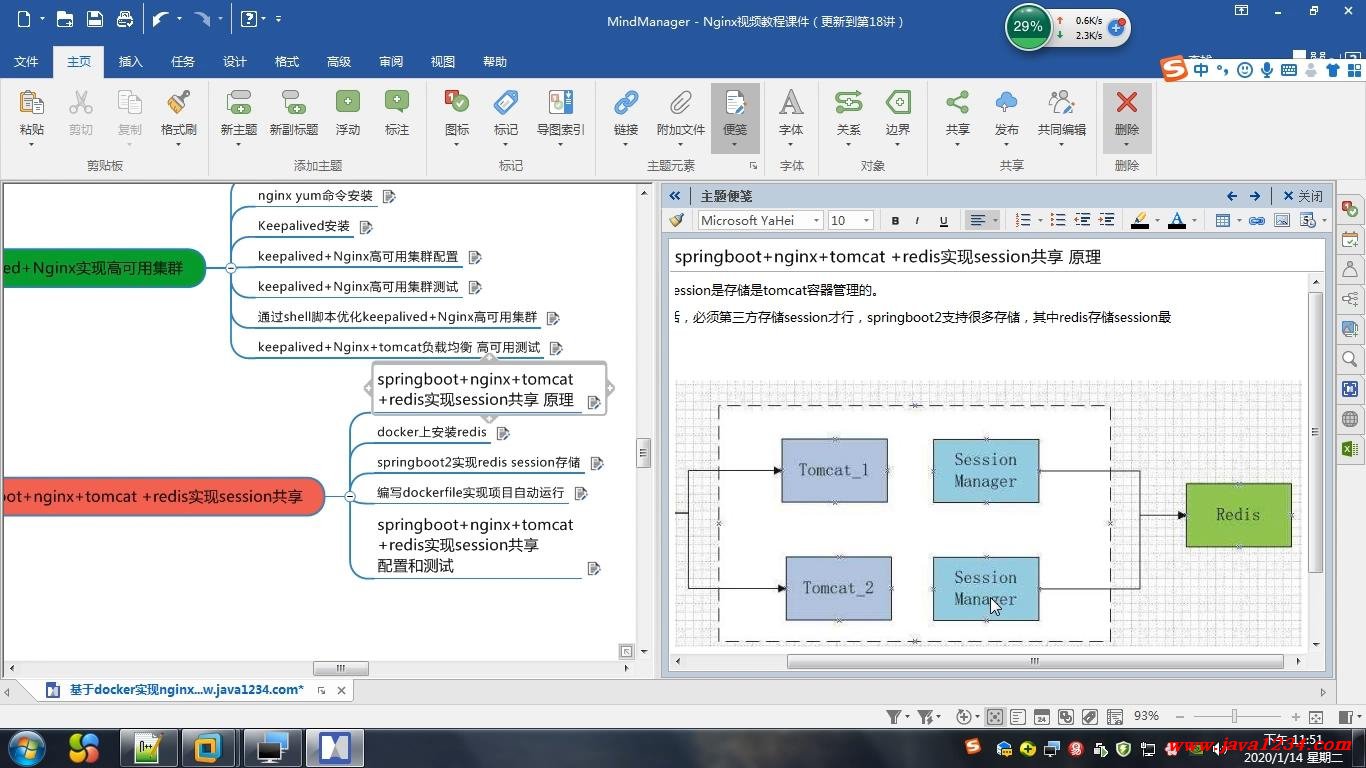The width and height of the screenshot is (1366, 768).
Task: Select the topic 'Keepalived安装'
Action: click(x=304, y=226)
